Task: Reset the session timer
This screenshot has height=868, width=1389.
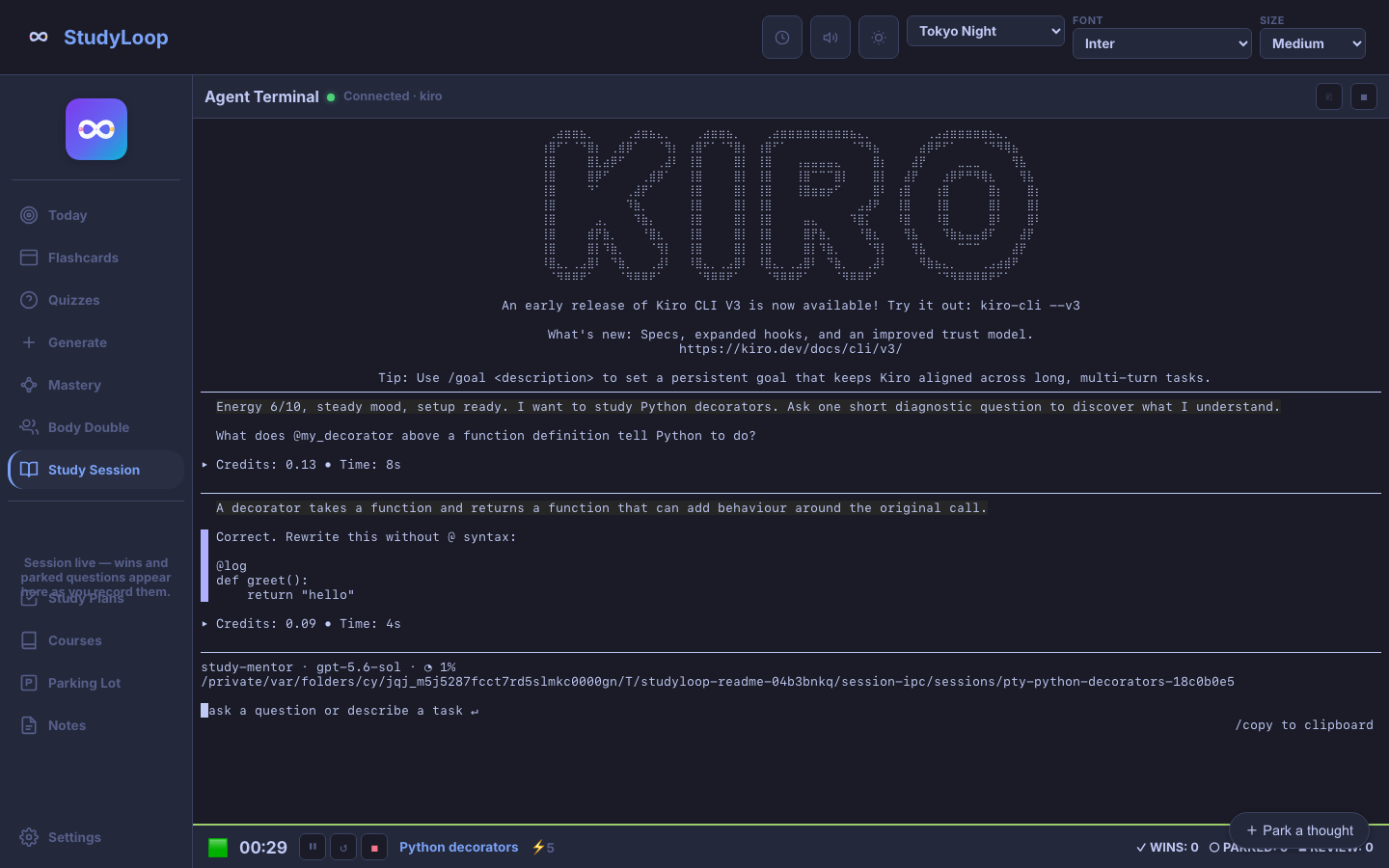Action: (x=343, y=847)
